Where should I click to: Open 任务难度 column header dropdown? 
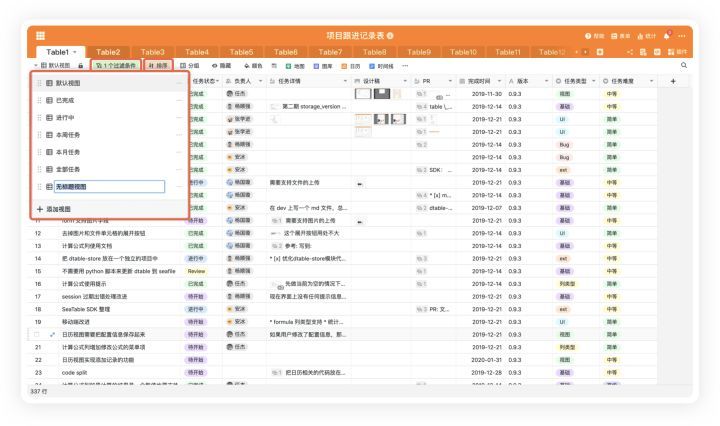point(651,81)
